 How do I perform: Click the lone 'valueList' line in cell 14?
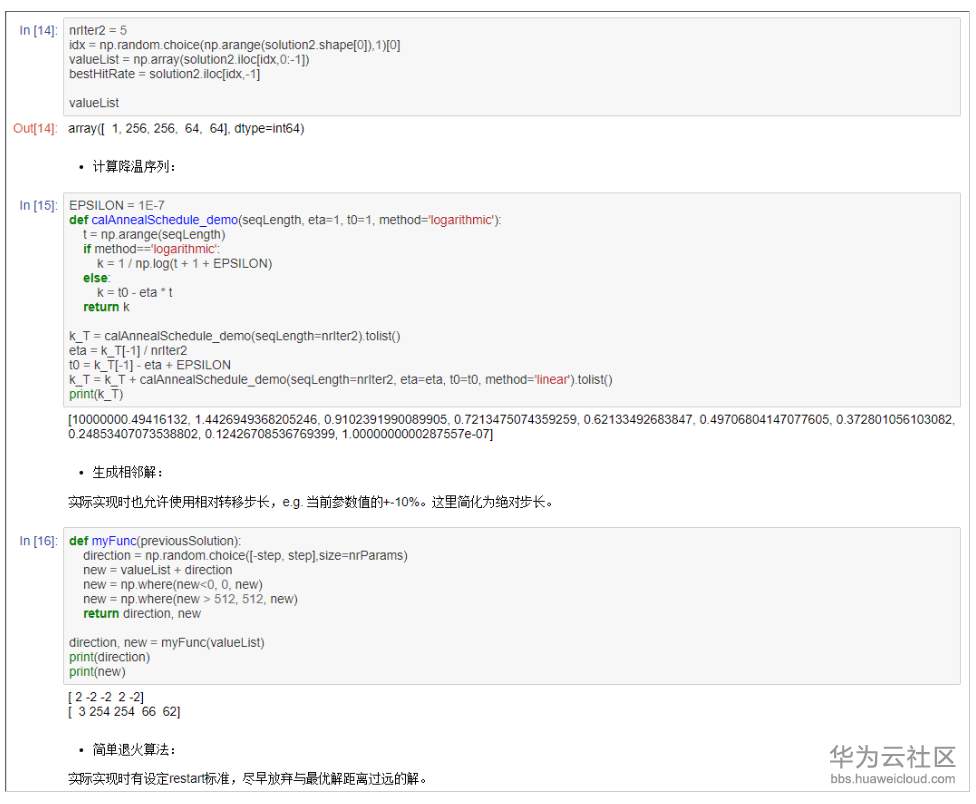click(x=94, y=103)
